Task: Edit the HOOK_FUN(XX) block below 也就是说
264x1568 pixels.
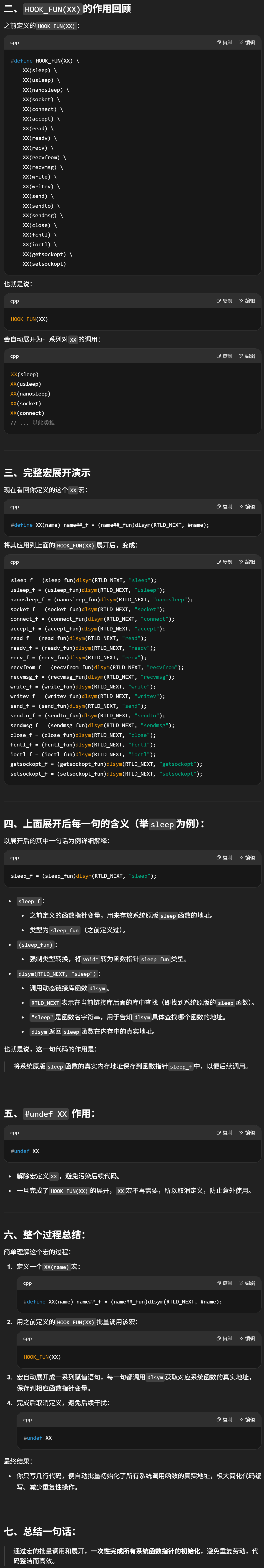Action: click(247, 301)
